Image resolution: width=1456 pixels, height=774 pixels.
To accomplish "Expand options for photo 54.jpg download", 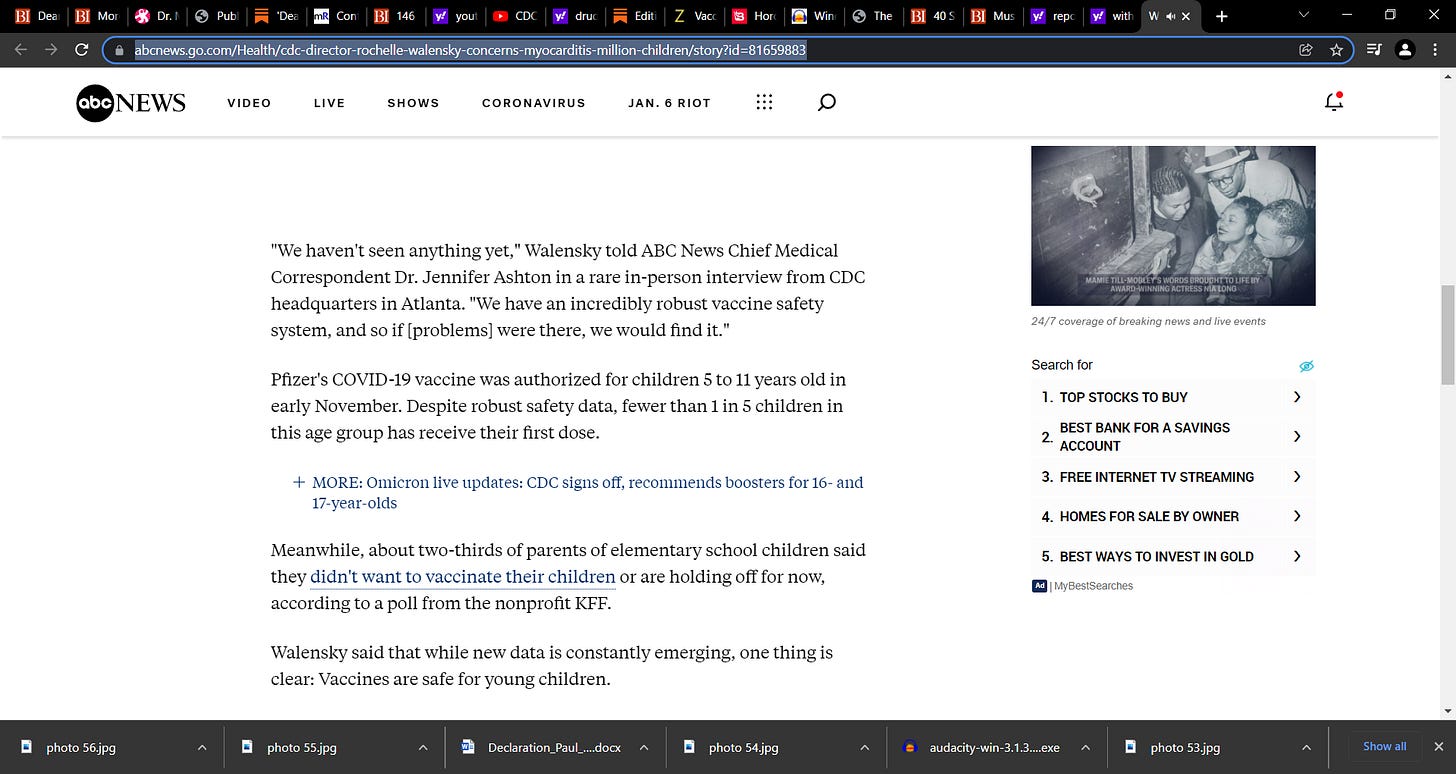I will (865, 747).
